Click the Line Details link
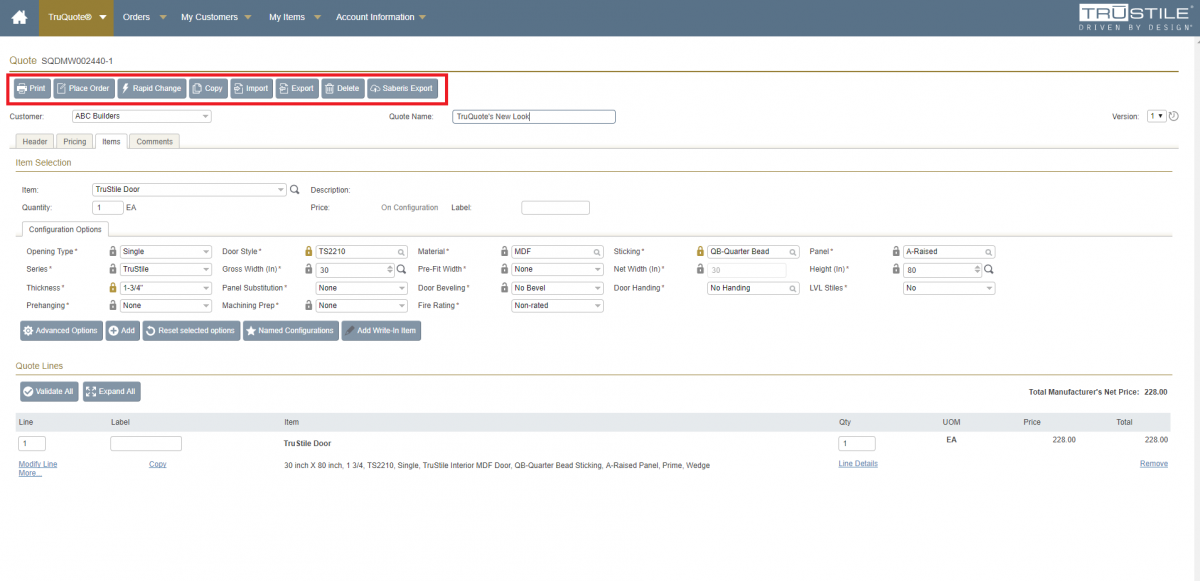This screenshot has width=1200, height=581. pyautogui.click(x=858, y=464)
